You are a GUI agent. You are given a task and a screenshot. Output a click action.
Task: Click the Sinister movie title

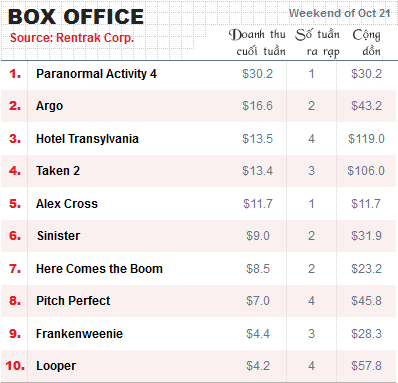[x=58, y=236]
